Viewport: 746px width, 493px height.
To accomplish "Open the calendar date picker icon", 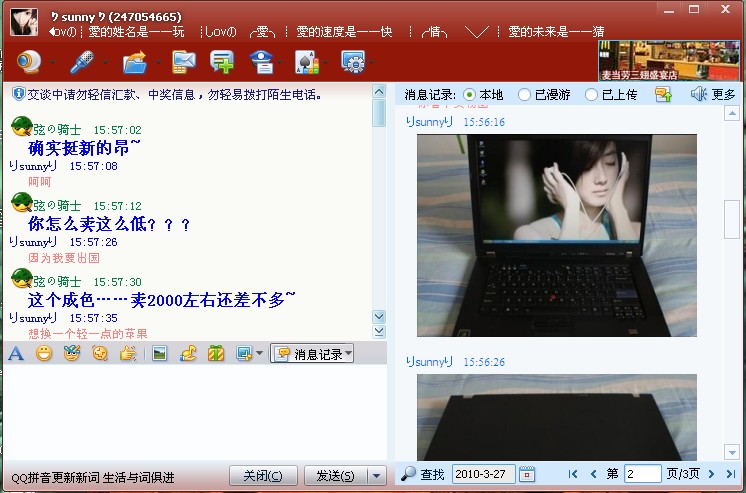I will tap(527, 474).
